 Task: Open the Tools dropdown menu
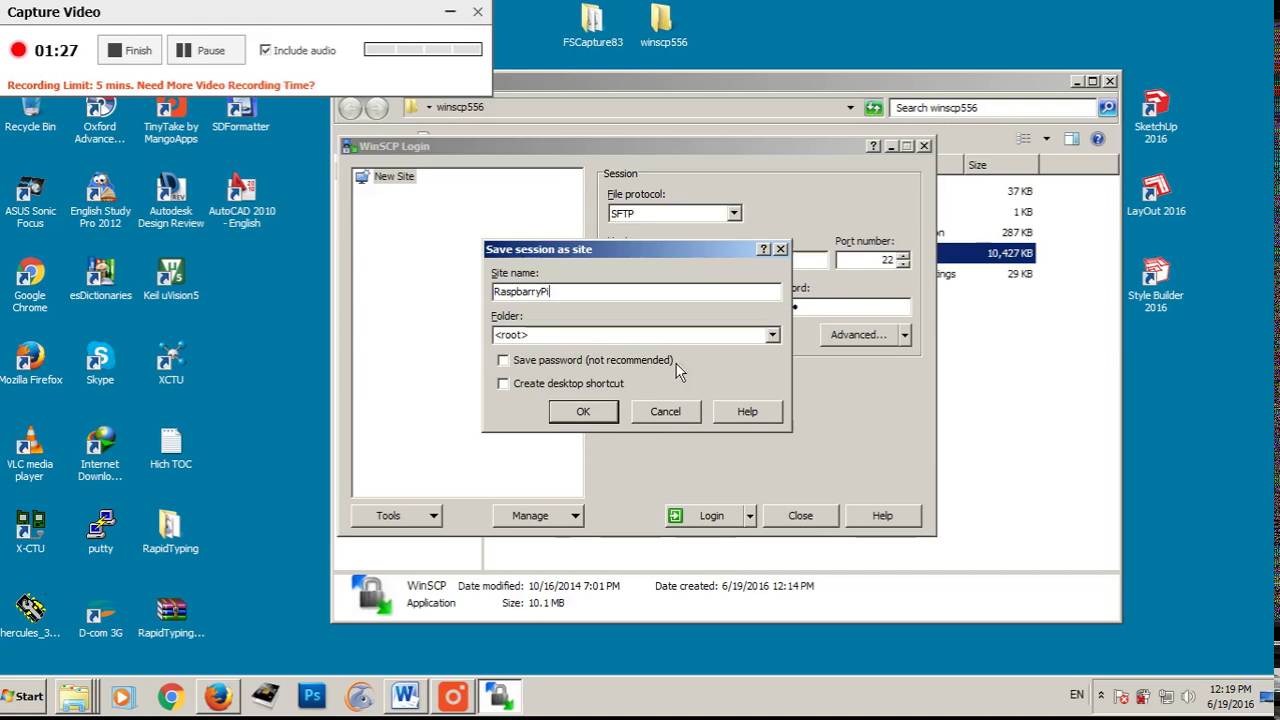coord(396,516)
